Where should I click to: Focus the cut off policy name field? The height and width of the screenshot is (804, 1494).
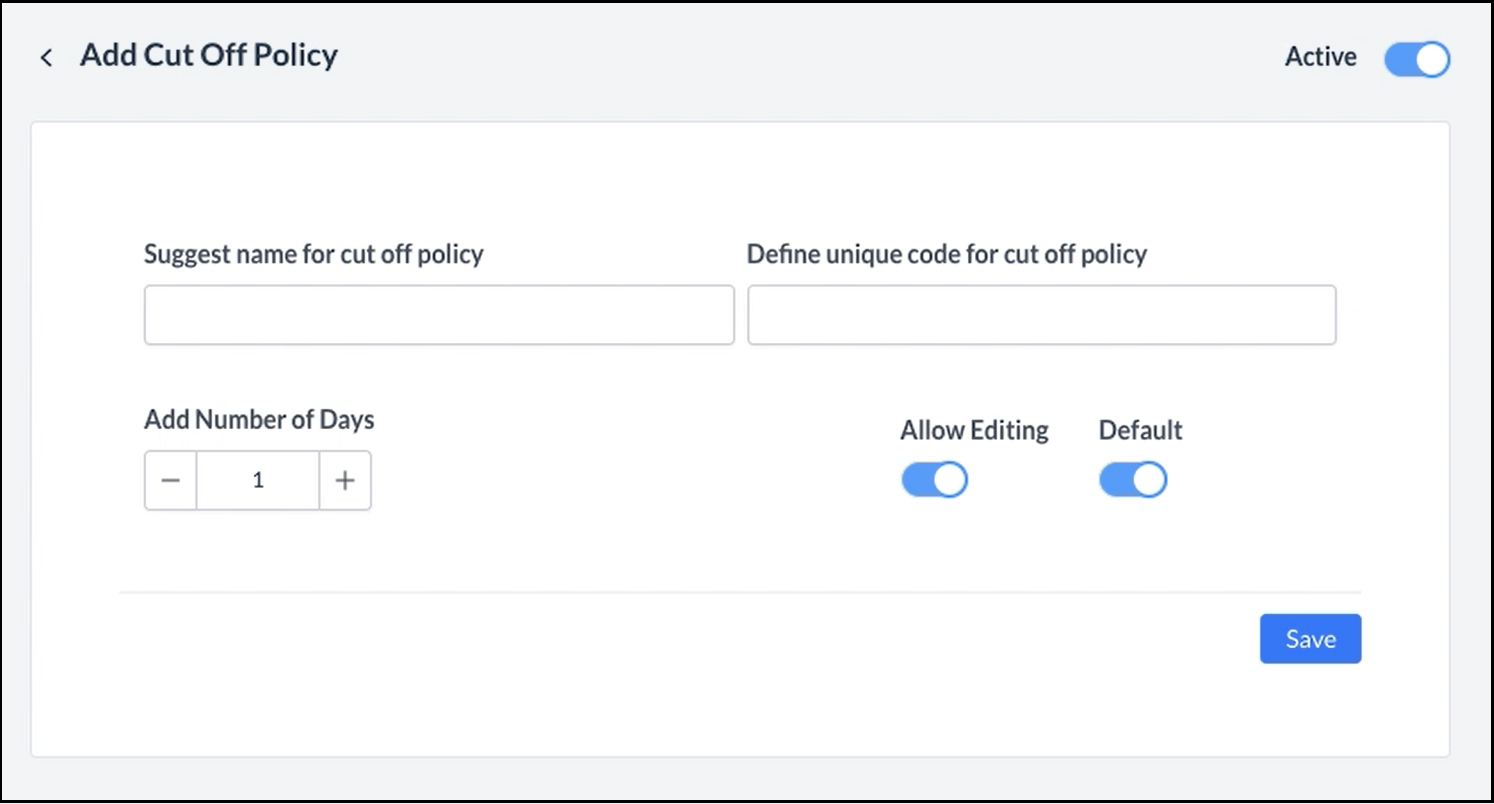point(439,315)
